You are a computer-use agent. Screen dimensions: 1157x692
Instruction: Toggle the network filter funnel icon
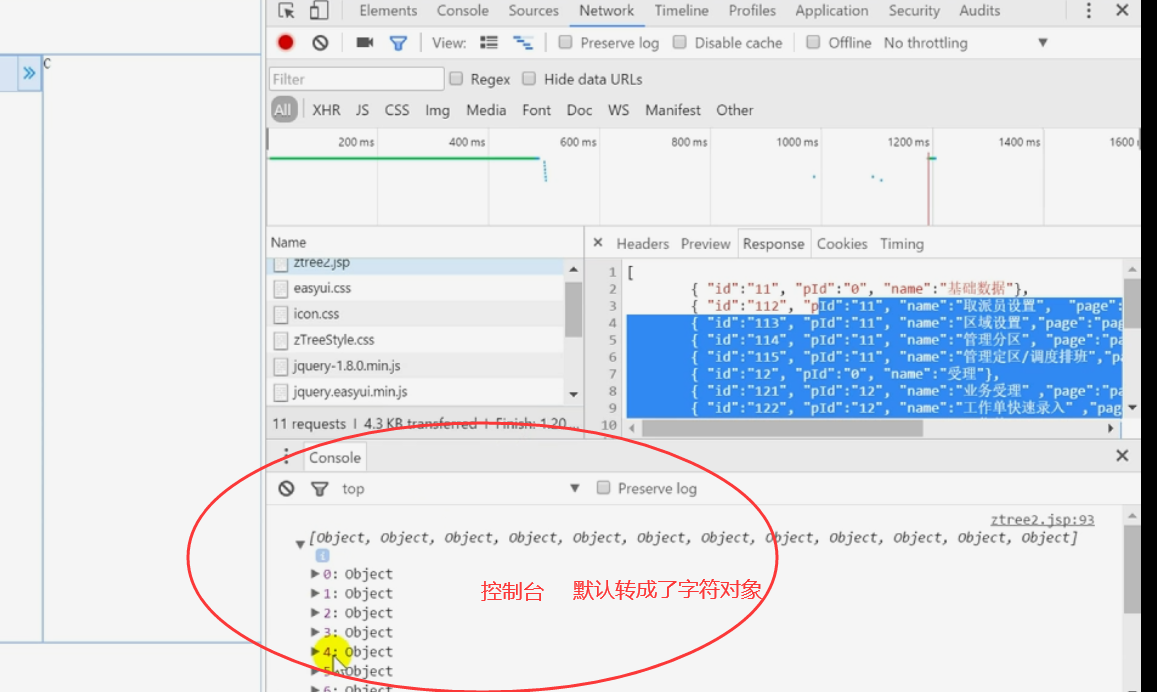[398, 44]
